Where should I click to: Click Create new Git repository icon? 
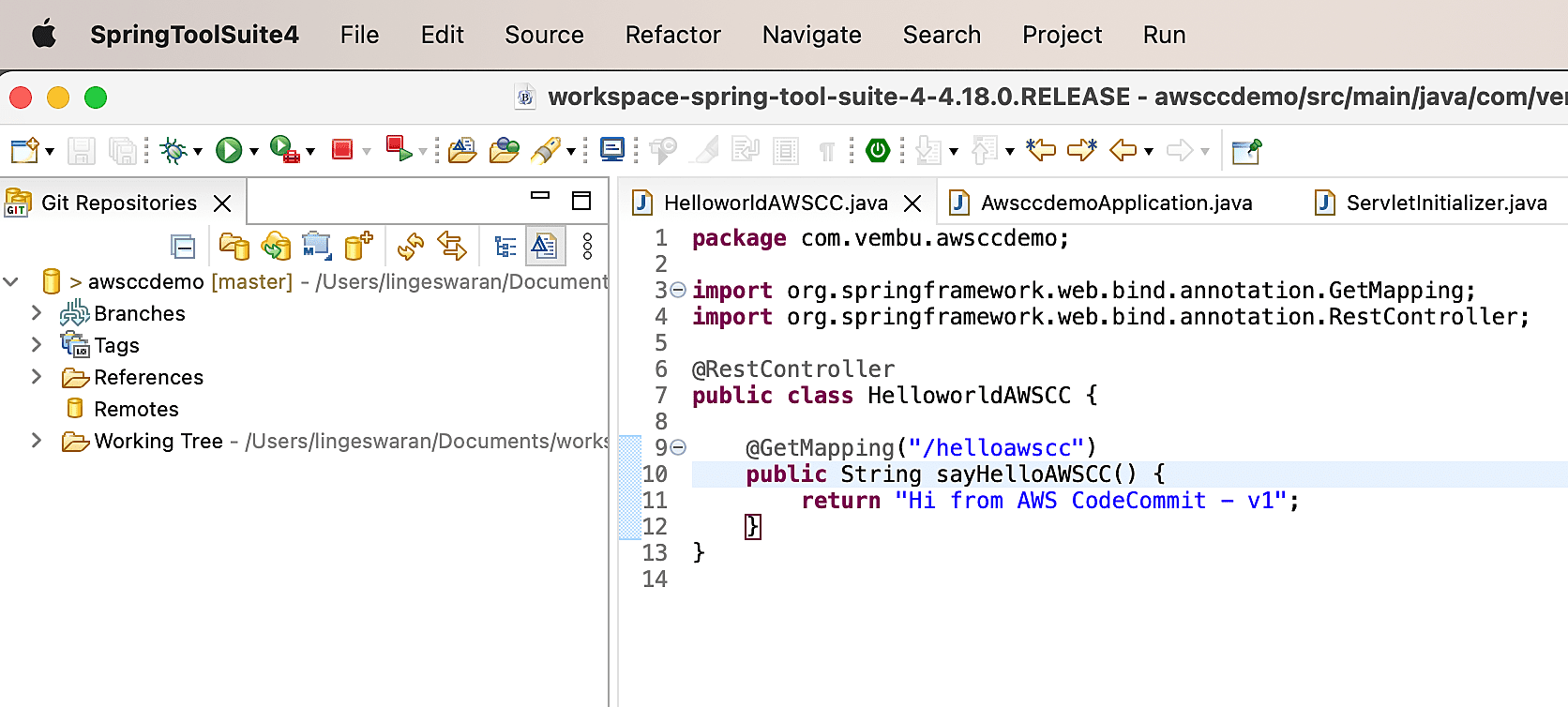(358, 246)
